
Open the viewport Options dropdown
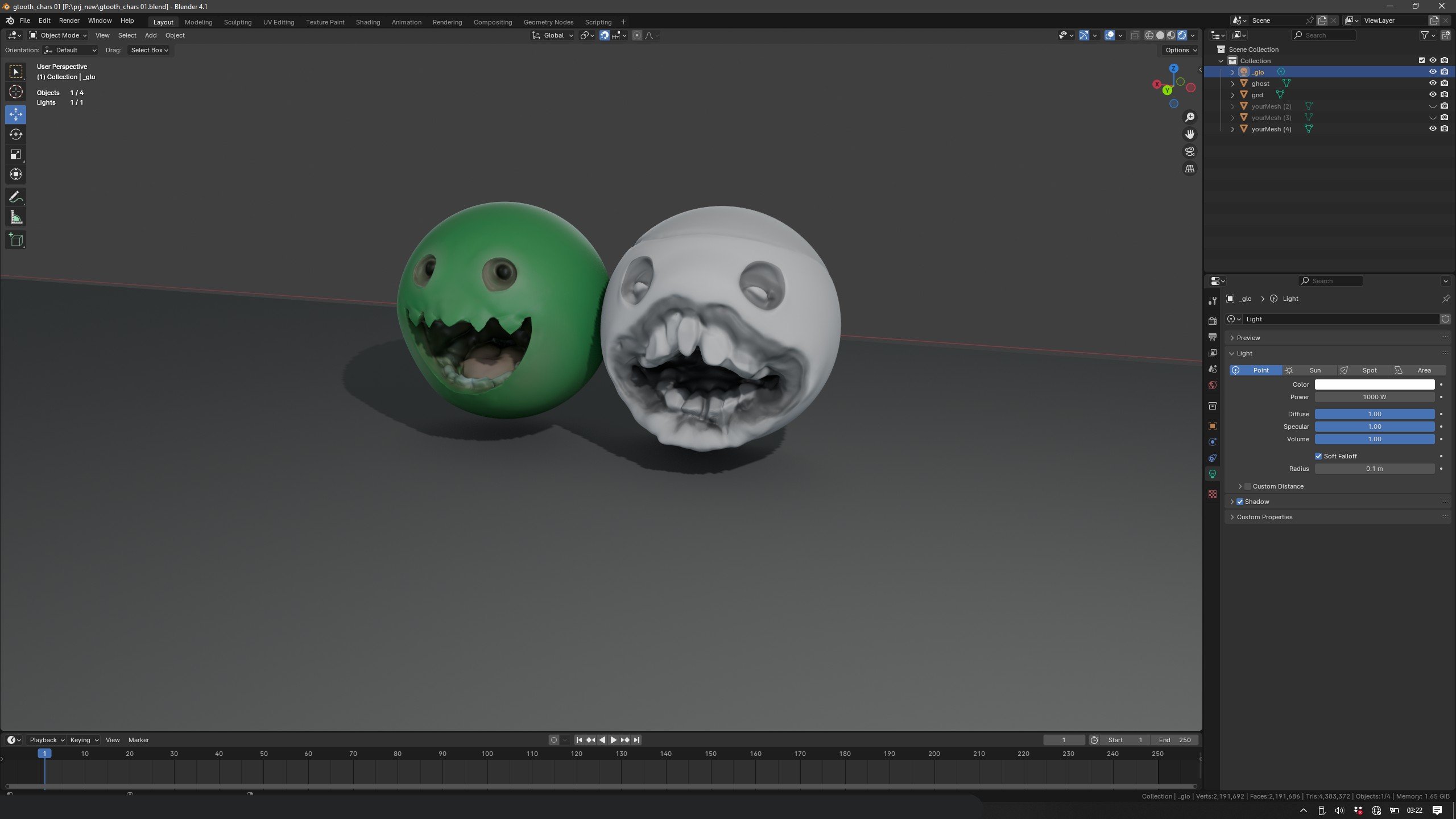pyautogui.click(x=1181, y=50)
